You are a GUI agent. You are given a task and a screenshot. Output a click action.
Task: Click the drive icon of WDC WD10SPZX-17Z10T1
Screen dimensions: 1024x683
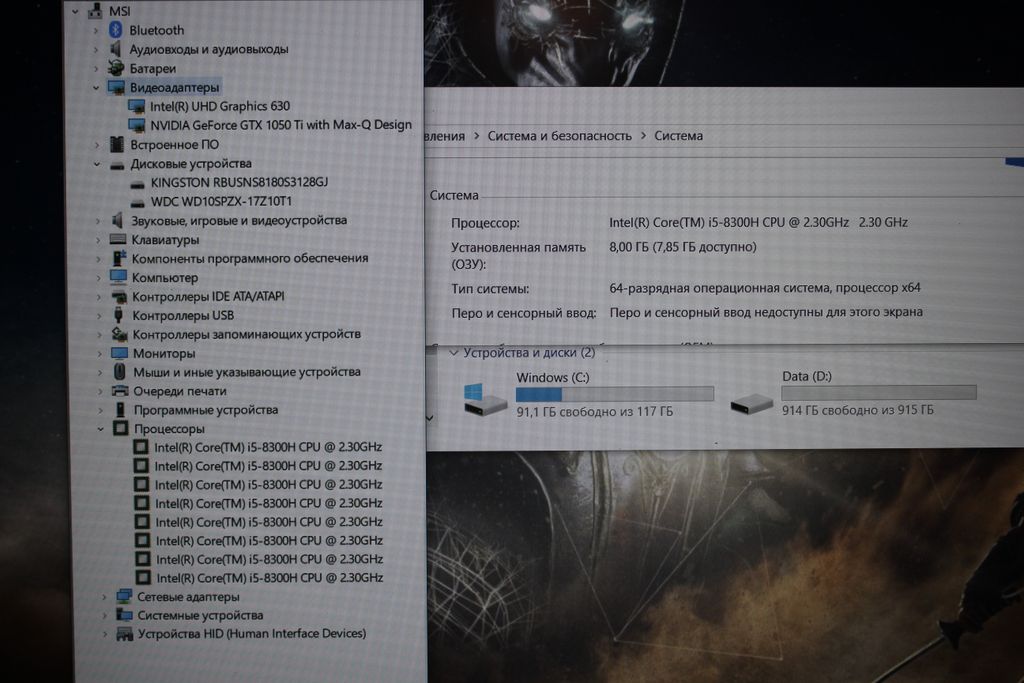137,203
